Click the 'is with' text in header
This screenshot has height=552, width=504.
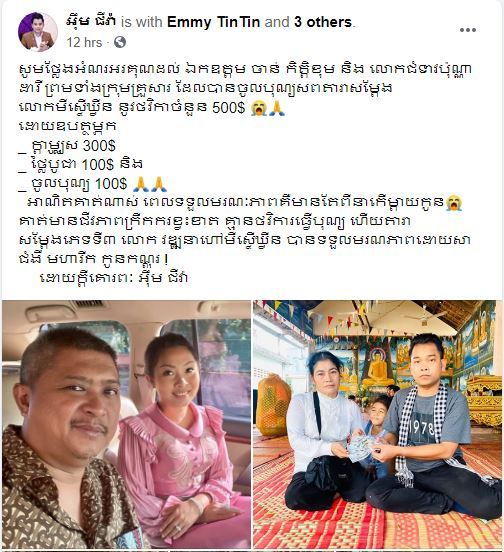point(141,22)
